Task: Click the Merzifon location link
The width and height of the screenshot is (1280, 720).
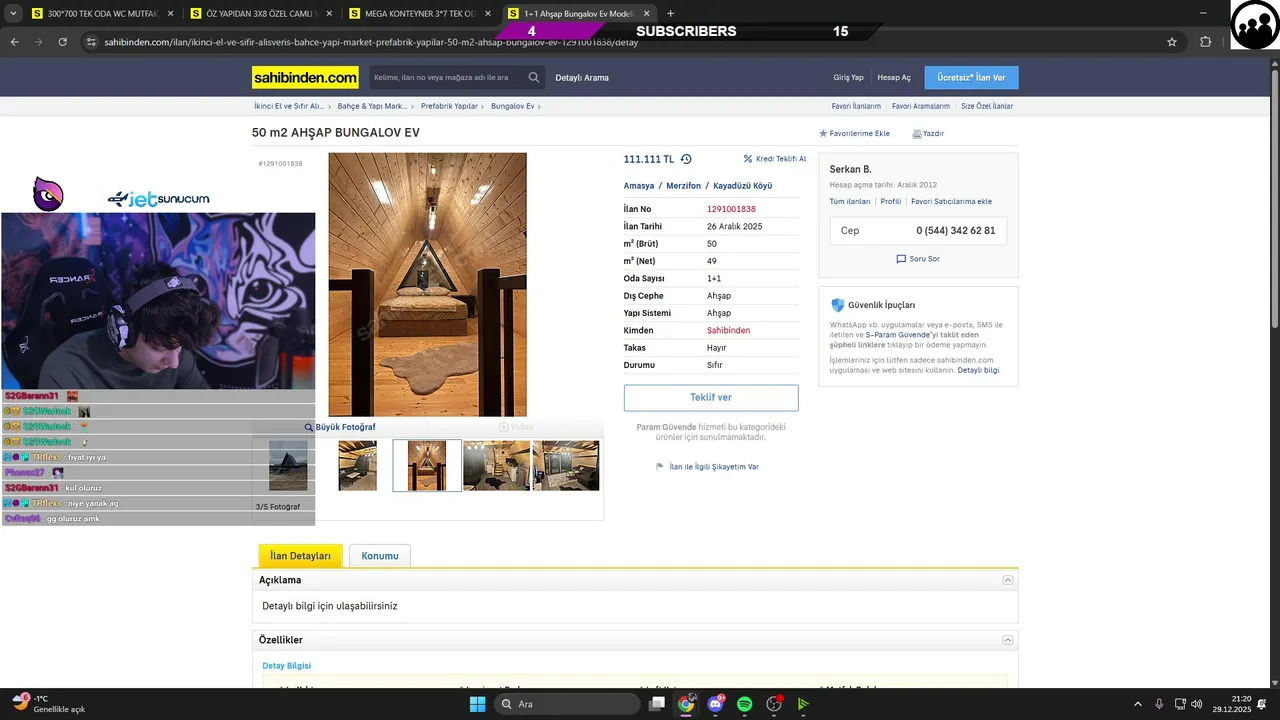Action: (684, 186)
